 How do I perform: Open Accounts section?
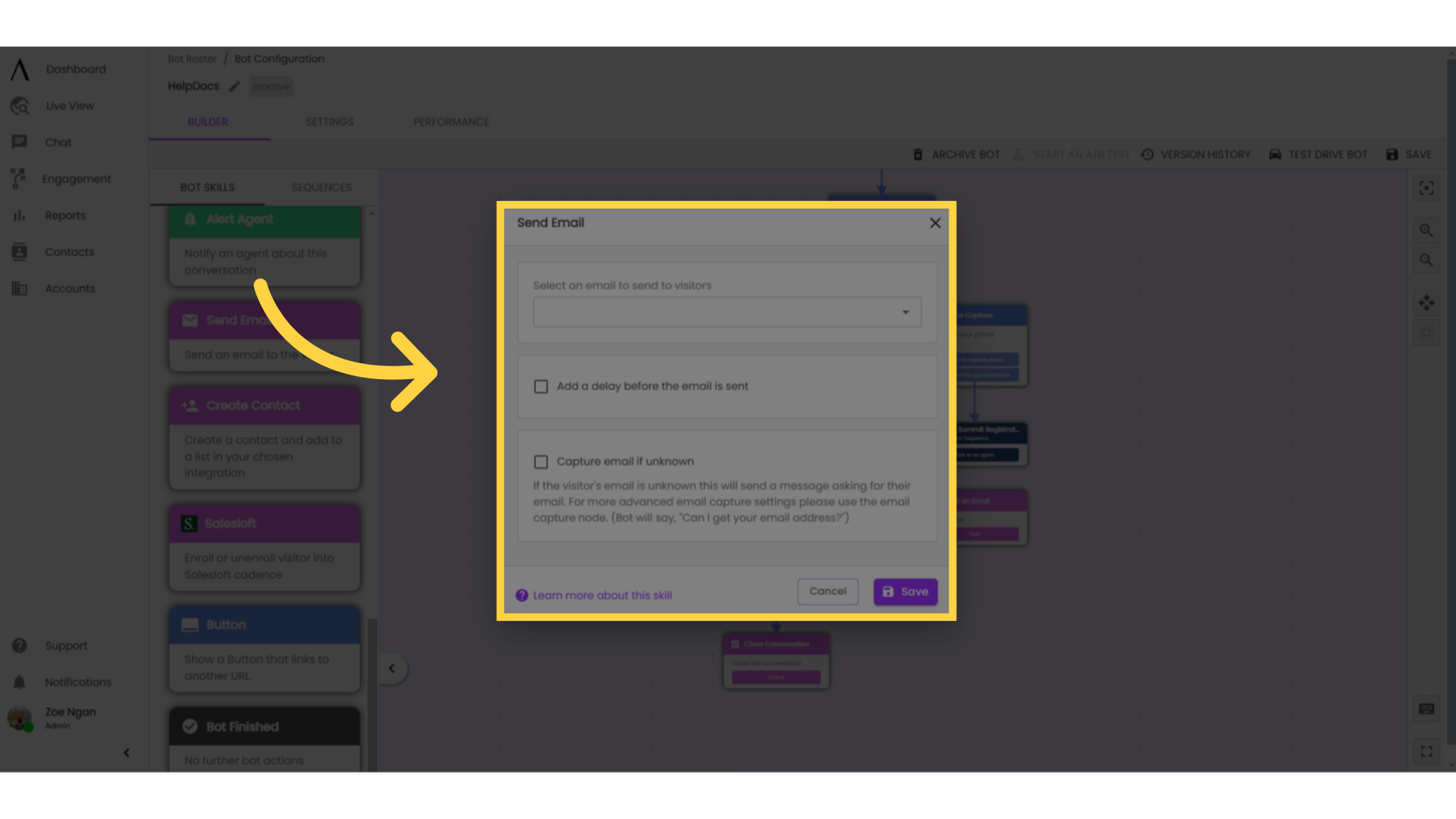[x=70, y=288]
